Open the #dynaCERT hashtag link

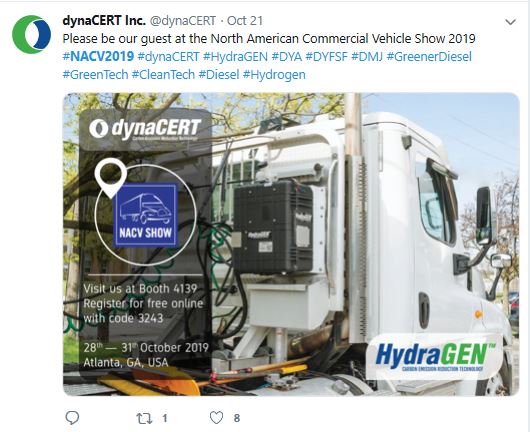click(x=168, y=56)
